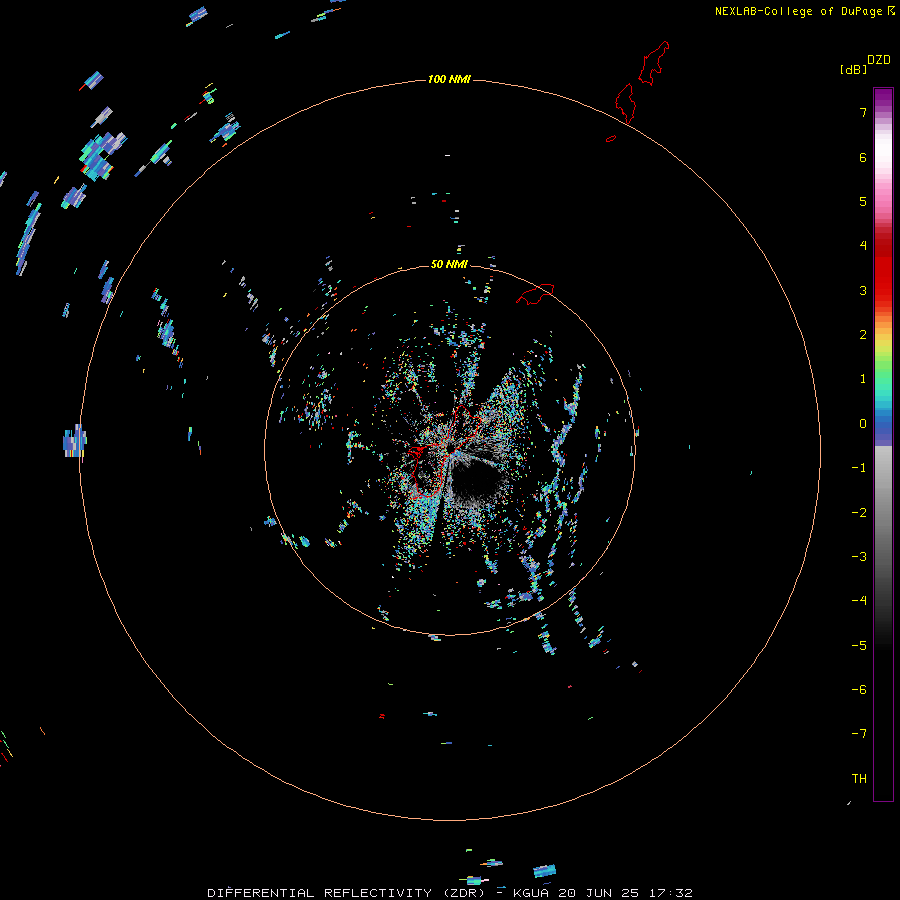Click the red island outline on the 50 NMI ring

click(x=535, y=294)
